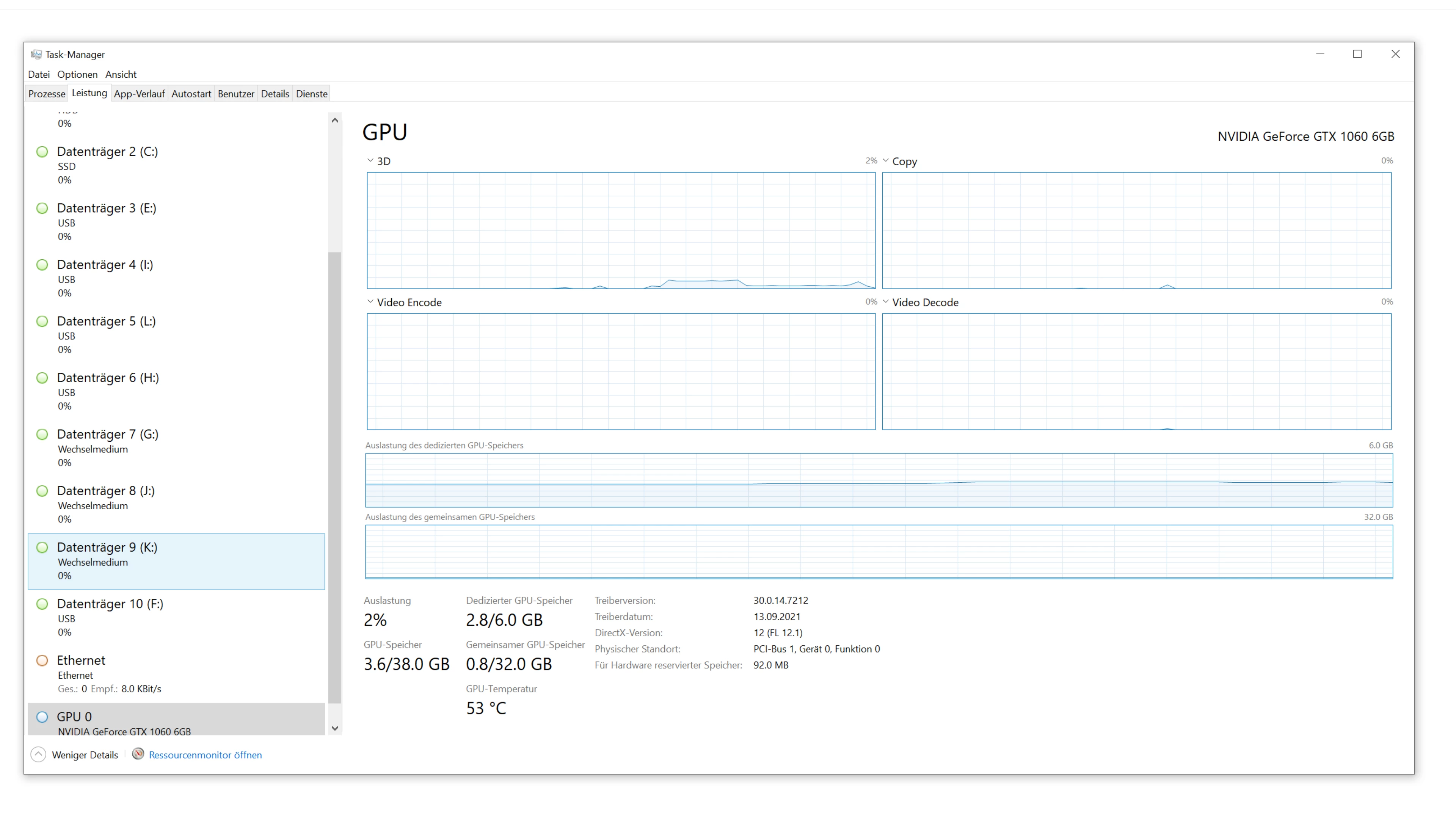The image size is (1456, 819).
Task: Click the green circle icon for Datenträger 2 (C:)
Action: tap(42, 152)
